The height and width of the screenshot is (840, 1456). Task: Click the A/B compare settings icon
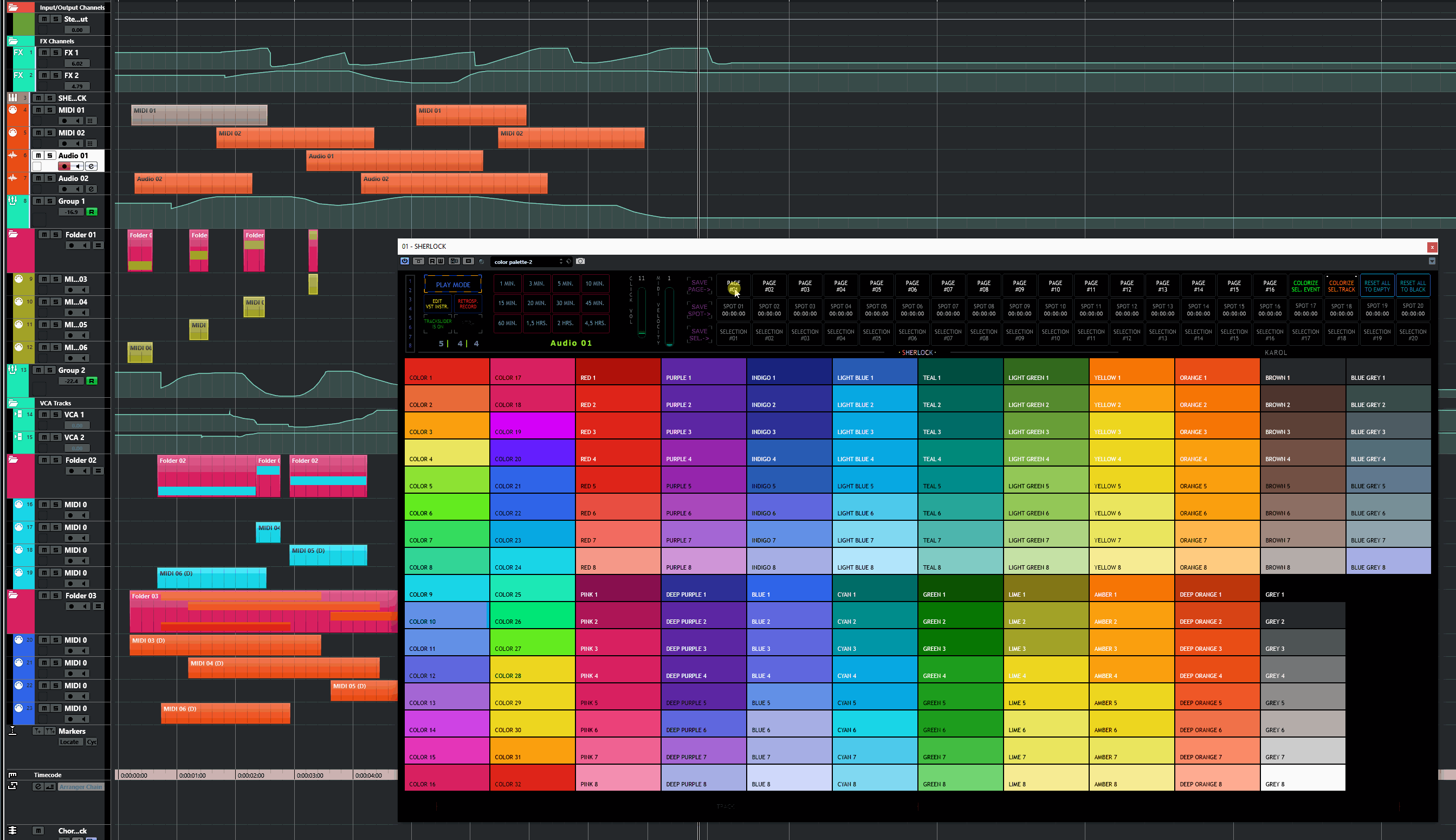click(x=454, y=261)
